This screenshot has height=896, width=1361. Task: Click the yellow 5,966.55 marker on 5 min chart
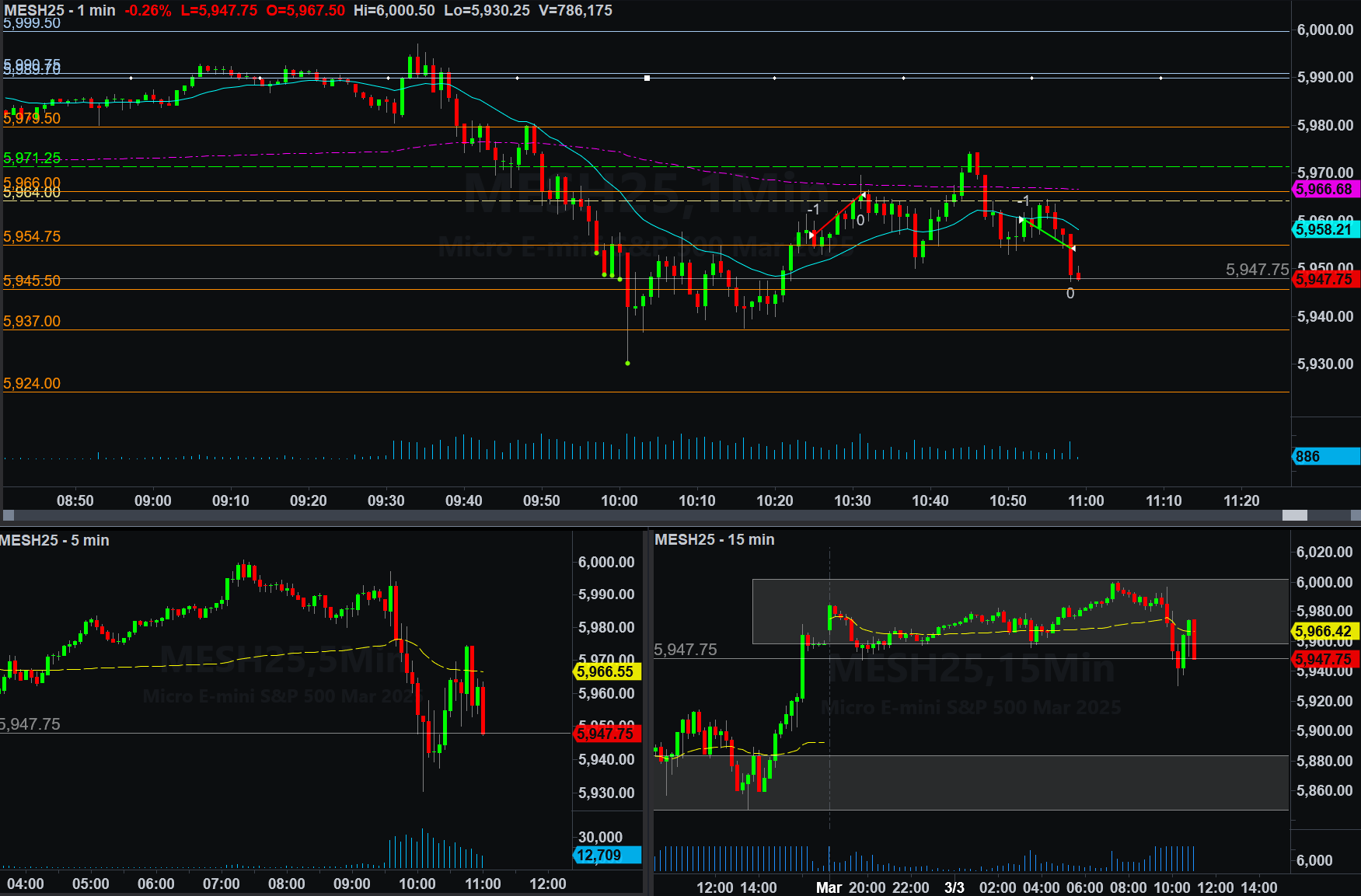click(x=607, y=671)
